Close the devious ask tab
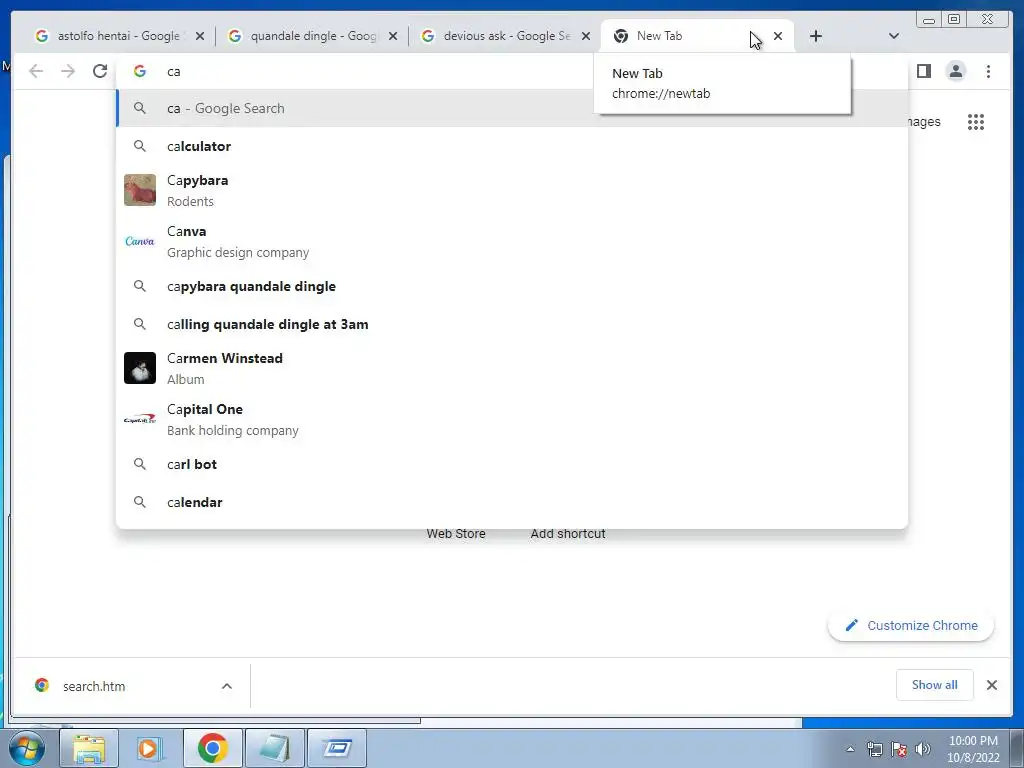The width and height of the screenshot is (1024, 768). [586, 36]
